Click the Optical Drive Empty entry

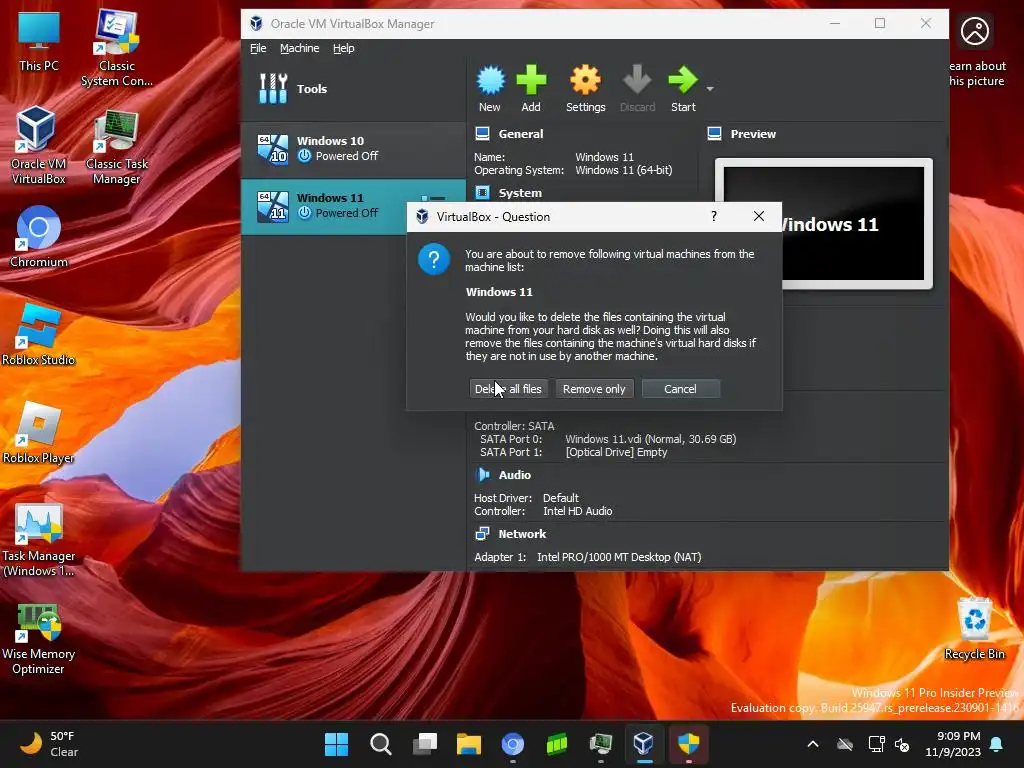tap(616, 453)
